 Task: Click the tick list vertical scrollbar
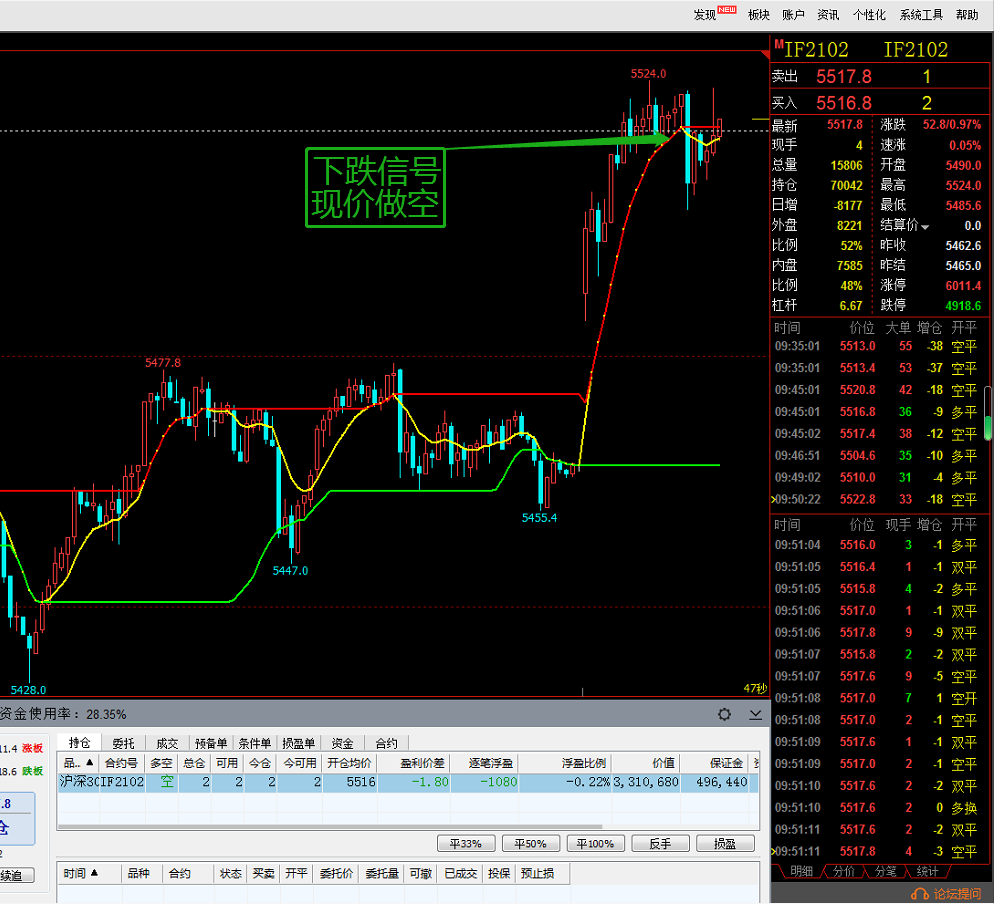pyautogui.click(x=988, y=413)
